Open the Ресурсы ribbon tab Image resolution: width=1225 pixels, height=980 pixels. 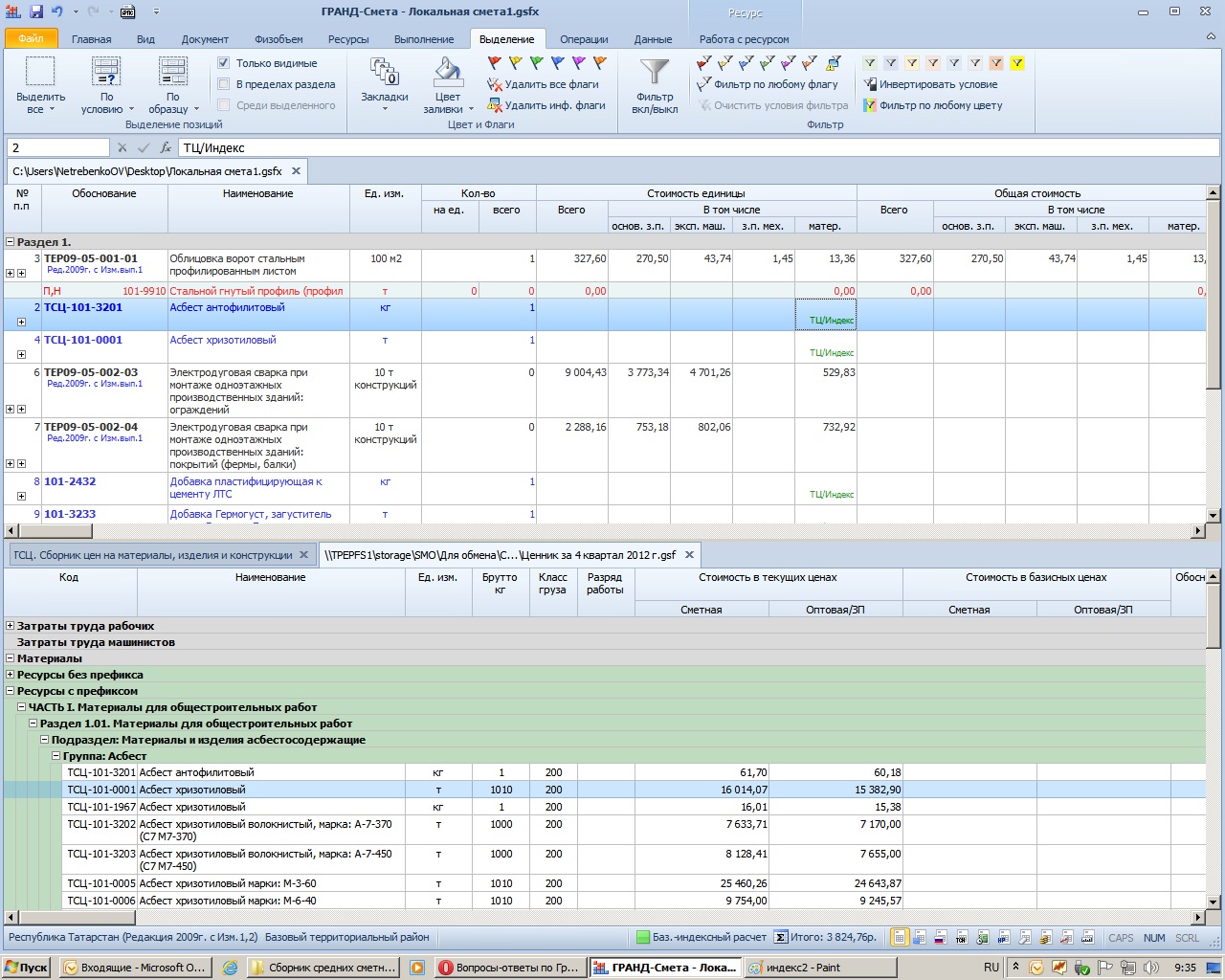pos(348,39)
